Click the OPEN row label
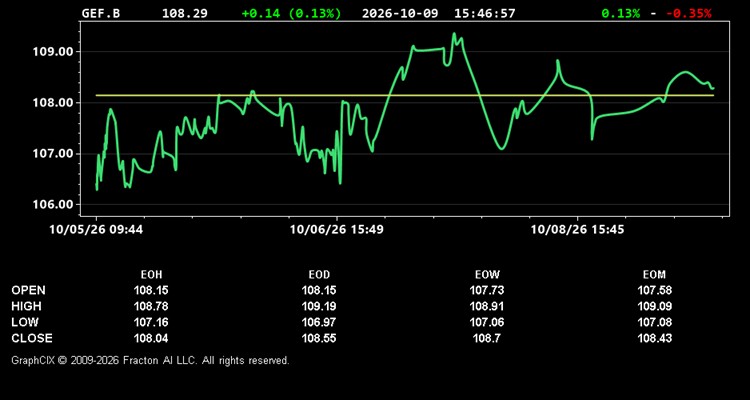 tap(29, 290)
